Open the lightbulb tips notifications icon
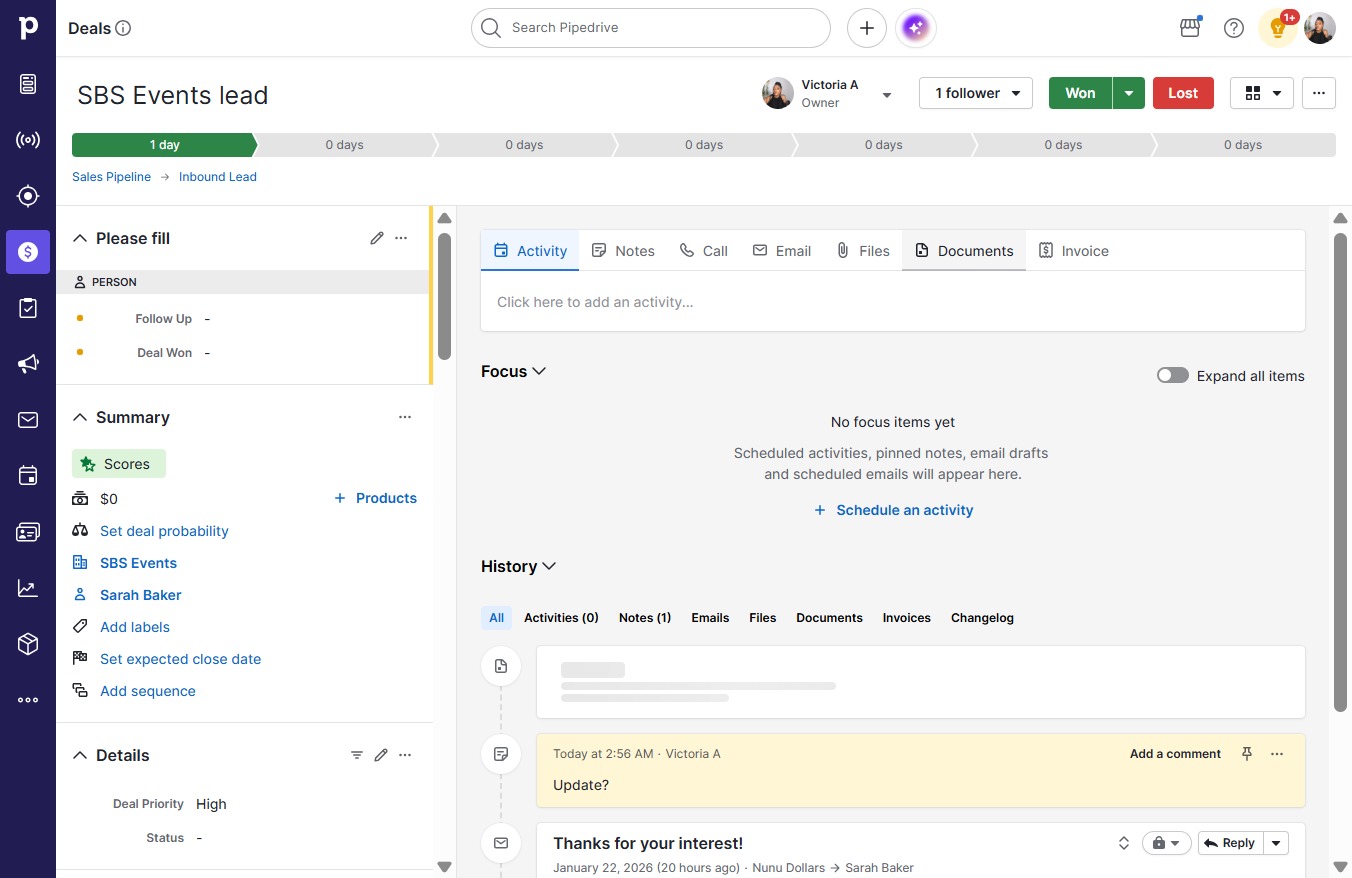The width and height of the screenshot is (1352, 878). [x=1278, y=28]
